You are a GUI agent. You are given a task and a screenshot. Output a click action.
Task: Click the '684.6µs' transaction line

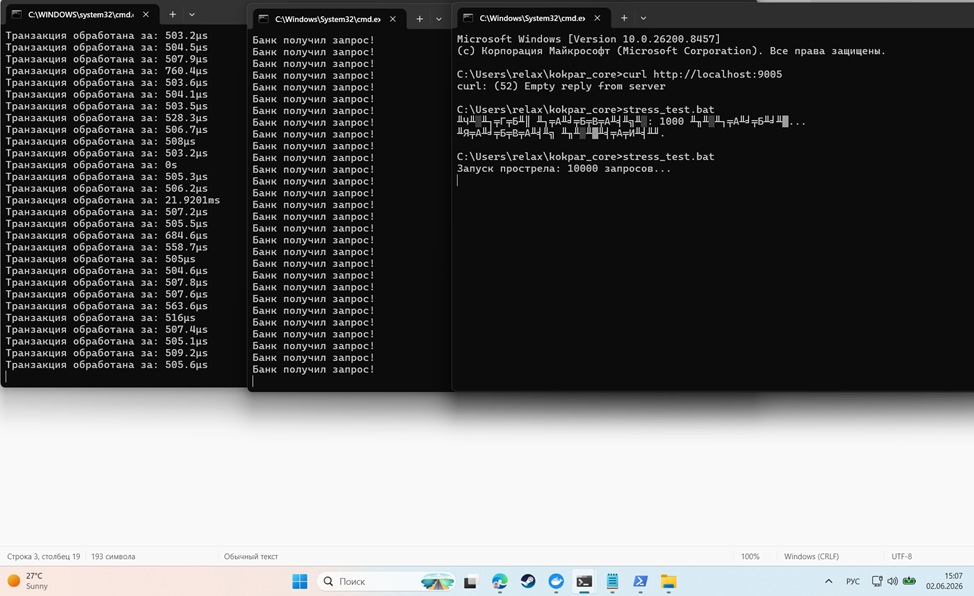107,236
